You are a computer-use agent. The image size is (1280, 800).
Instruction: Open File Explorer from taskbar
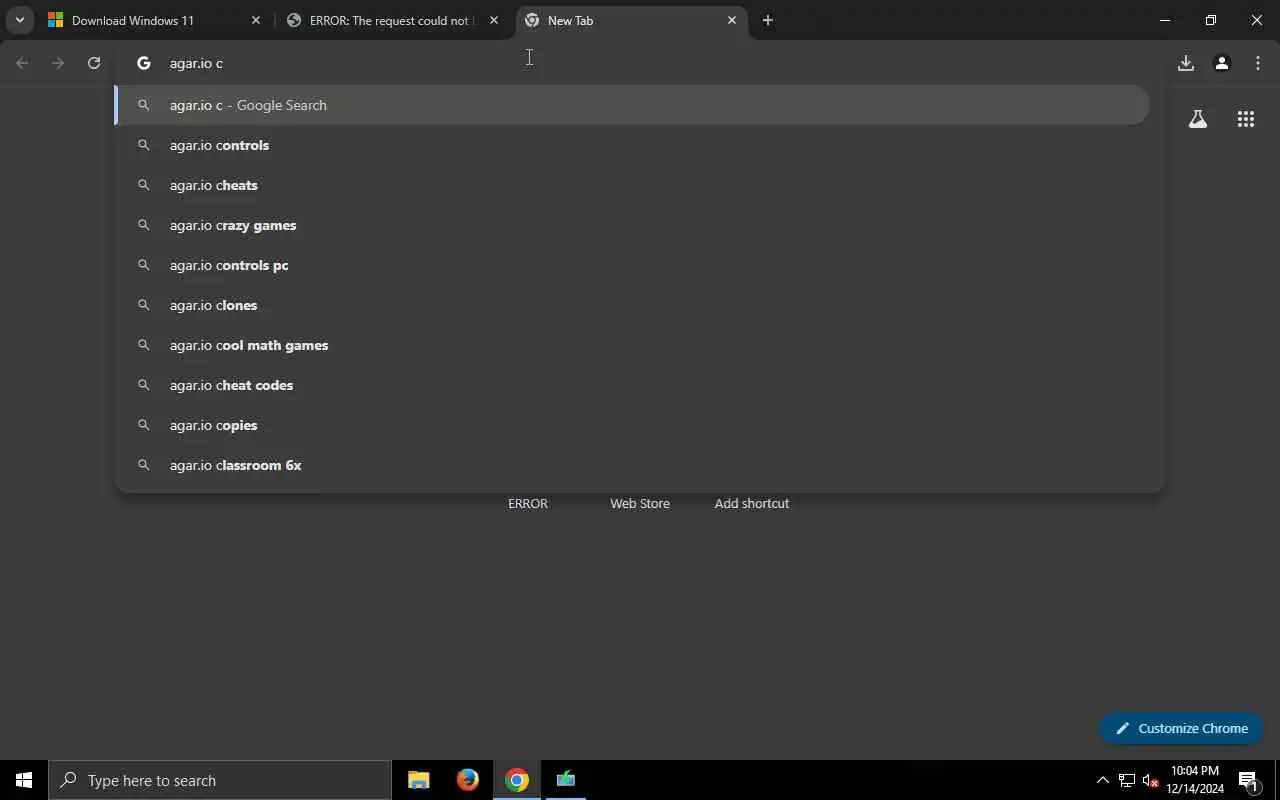[x=418, y=780]
